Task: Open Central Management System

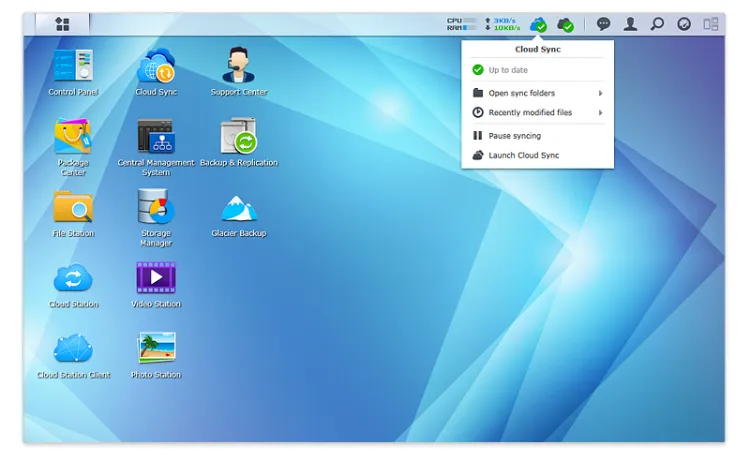Action: pos(156,137)
